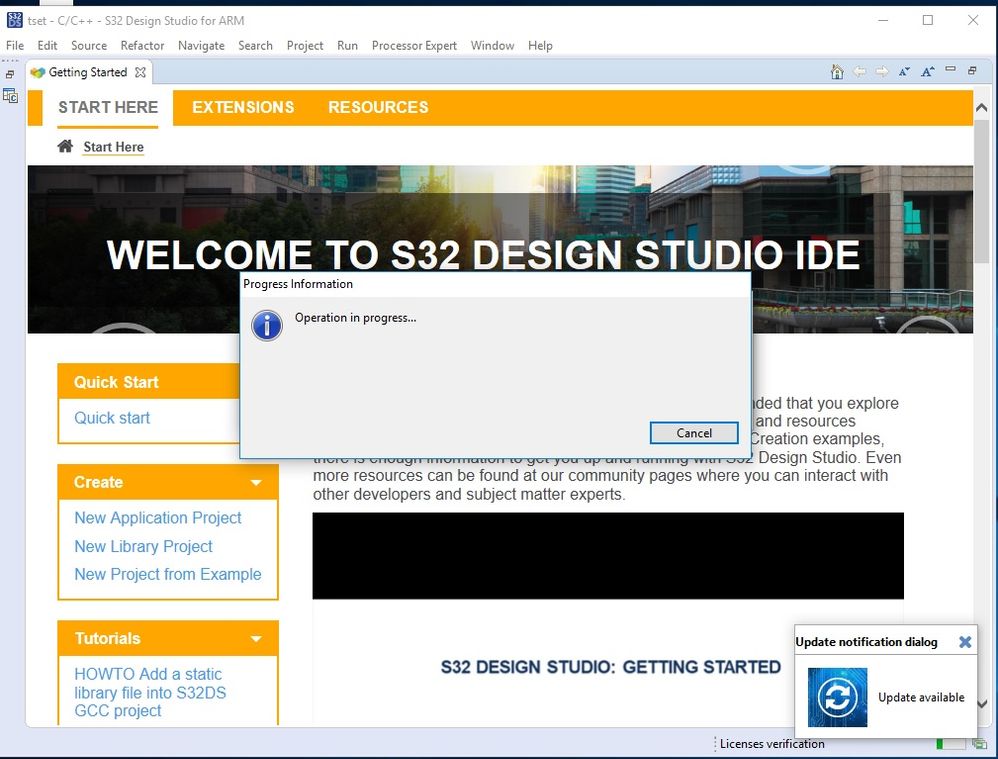Increase font size with large A icon
998x759 pixels.
(x=927, y=72)
